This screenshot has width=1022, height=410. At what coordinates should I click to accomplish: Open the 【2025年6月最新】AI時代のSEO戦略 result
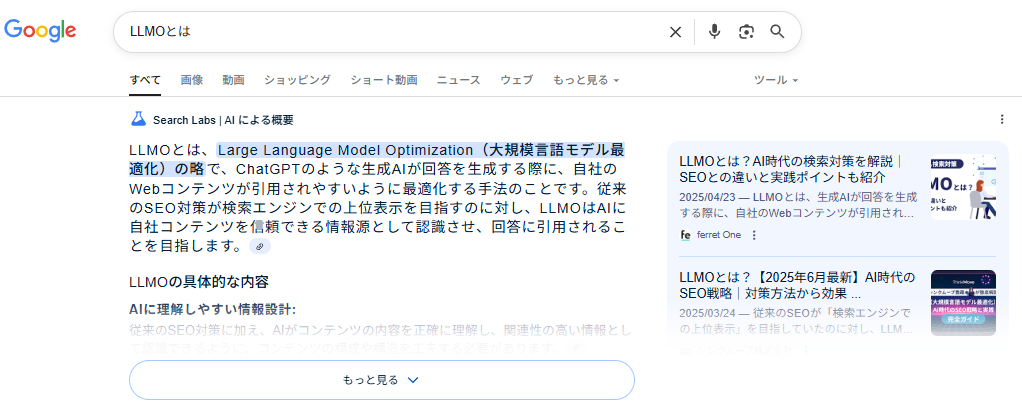click(x=797, y=285)
